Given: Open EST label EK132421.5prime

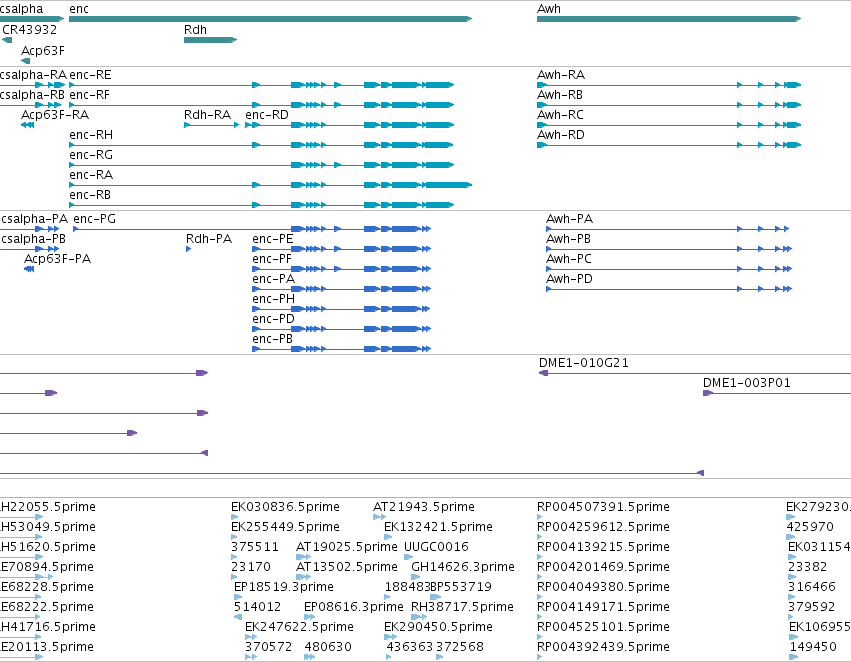Looking at the screenshot, I should click(x=439, y=527).
